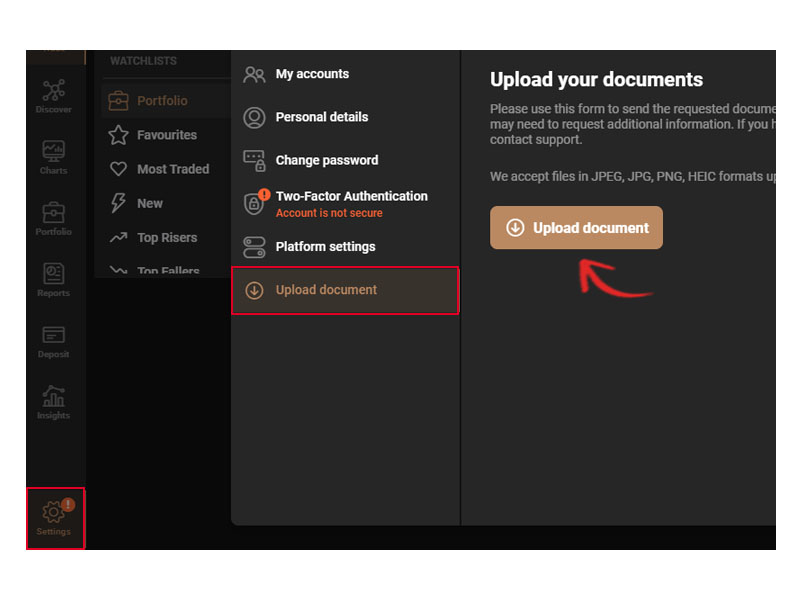Open the Discover section in sidebar
This screenshot has height=600, width=800.
click(x=54, y=96)
